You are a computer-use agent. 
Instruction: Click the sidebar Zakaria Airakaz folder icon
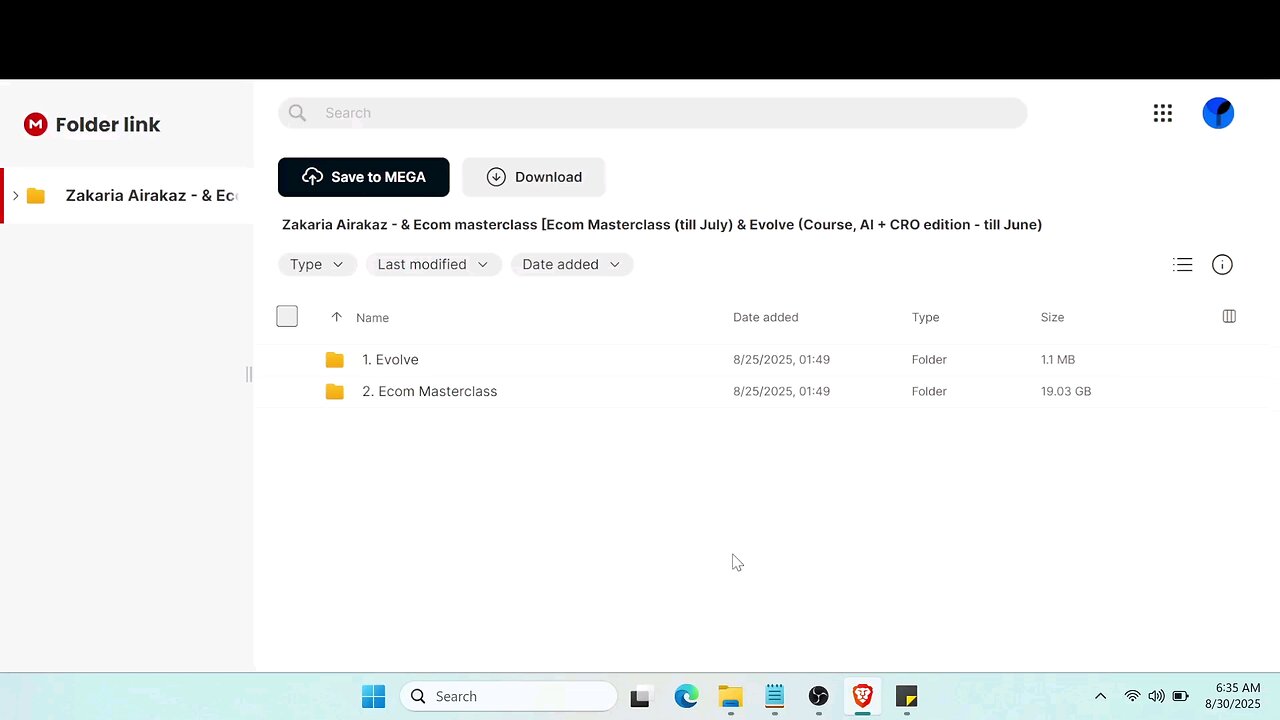coord(36,196)
